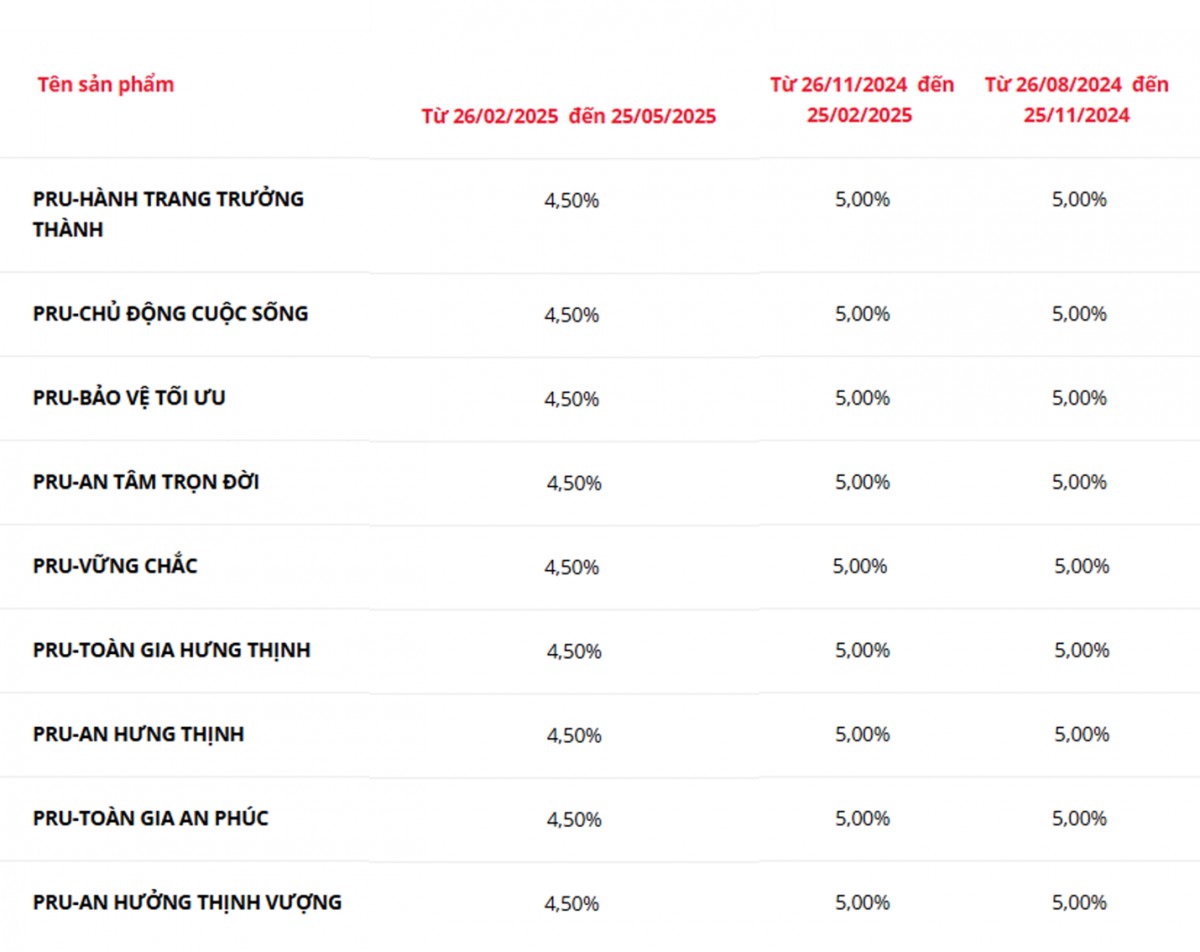The width and height of the screenshot is (1200, 952).
Task: Click last-column 5,00% for PRU-CHỦ ĐỘNG CUỘC SỐNG
Action: point(1079,314)
